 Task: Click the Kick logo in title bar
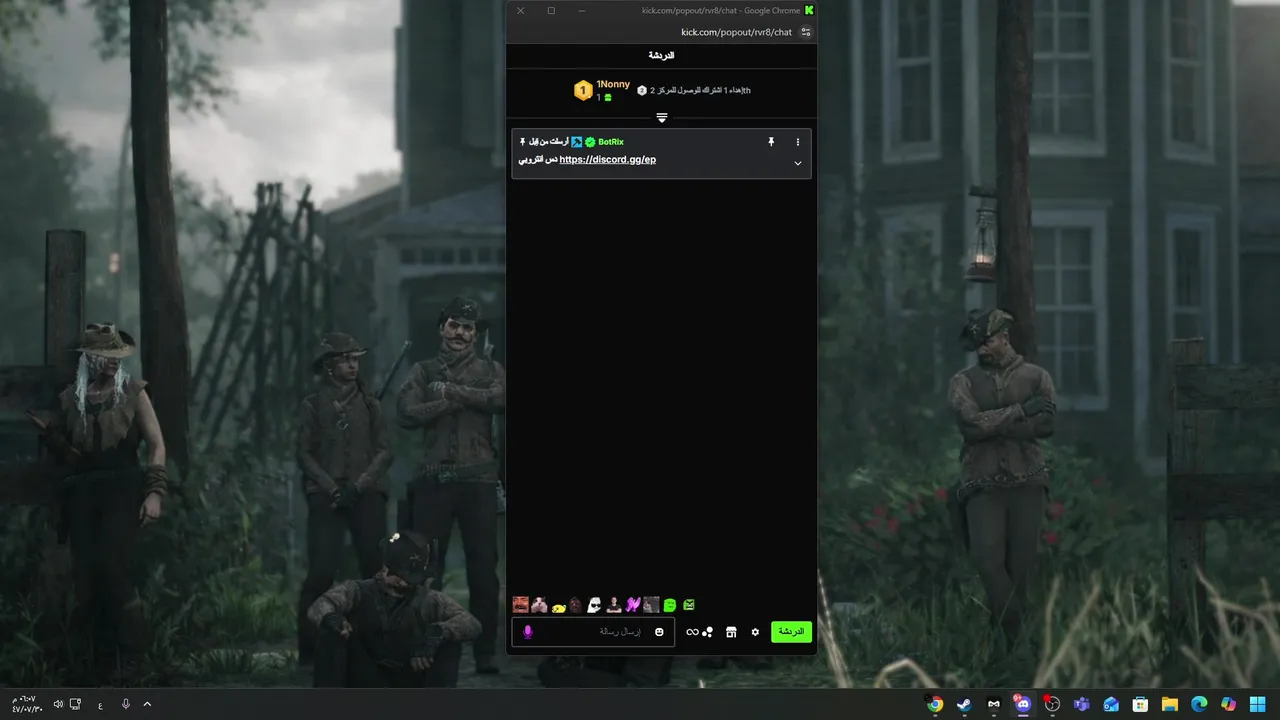point(809,10)
